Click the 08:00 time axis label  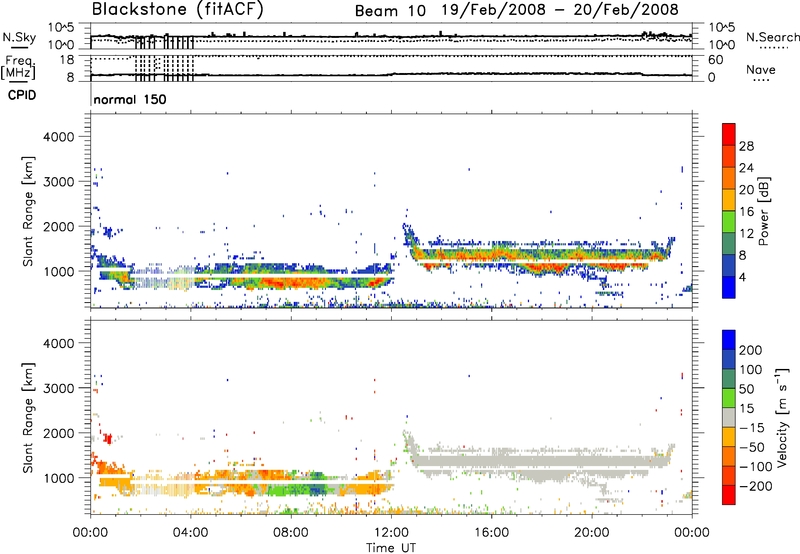(x=291, y=533)
